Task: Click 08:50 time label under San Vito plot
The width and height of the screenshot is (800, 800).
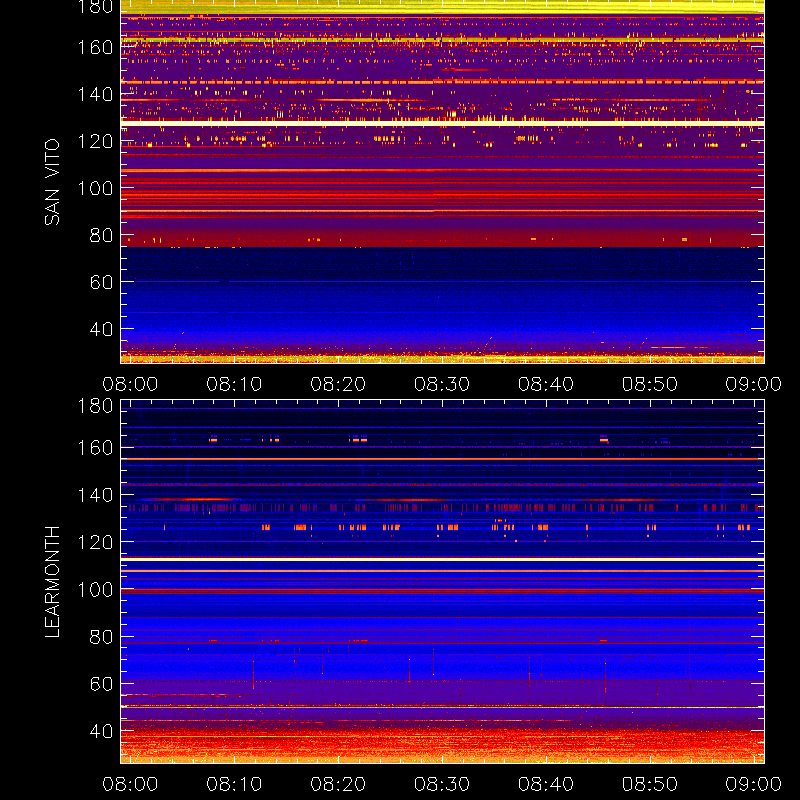Action: coord(650,384)
